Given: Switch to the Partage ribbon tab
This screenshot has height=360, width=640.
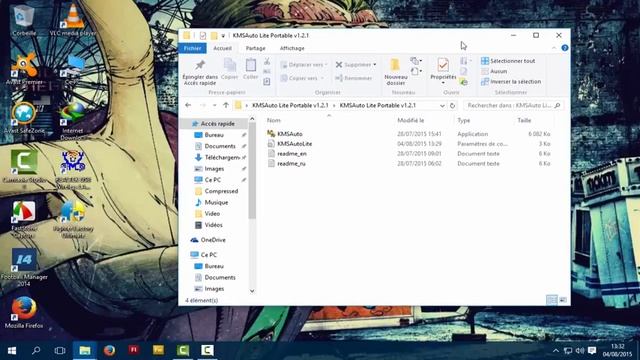Looking at the screenshot, I should pos(256,48).
